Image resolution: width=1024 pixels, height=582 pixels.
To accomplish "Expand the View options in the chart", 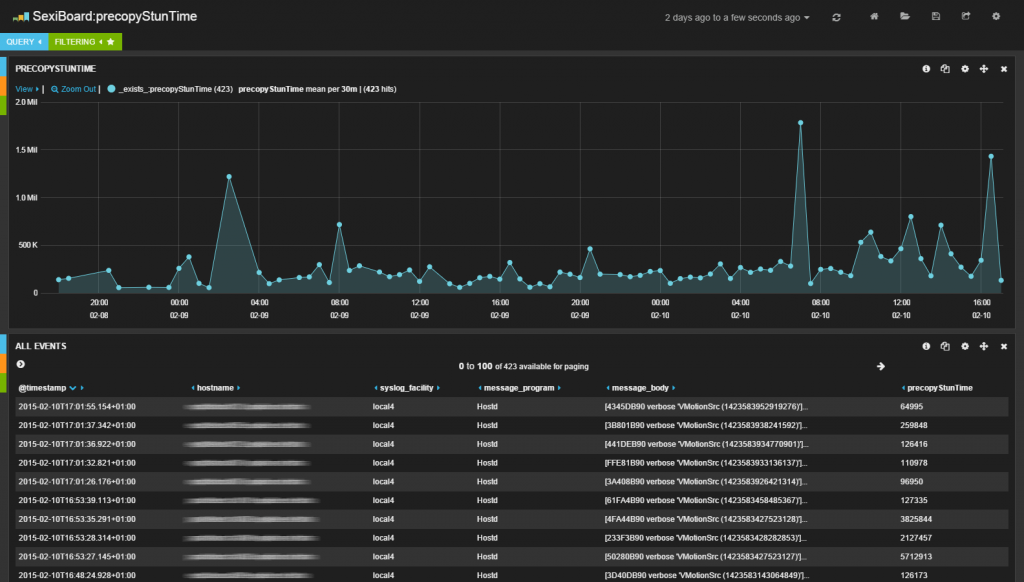I will pyautogui.click(x=27, y=89).
